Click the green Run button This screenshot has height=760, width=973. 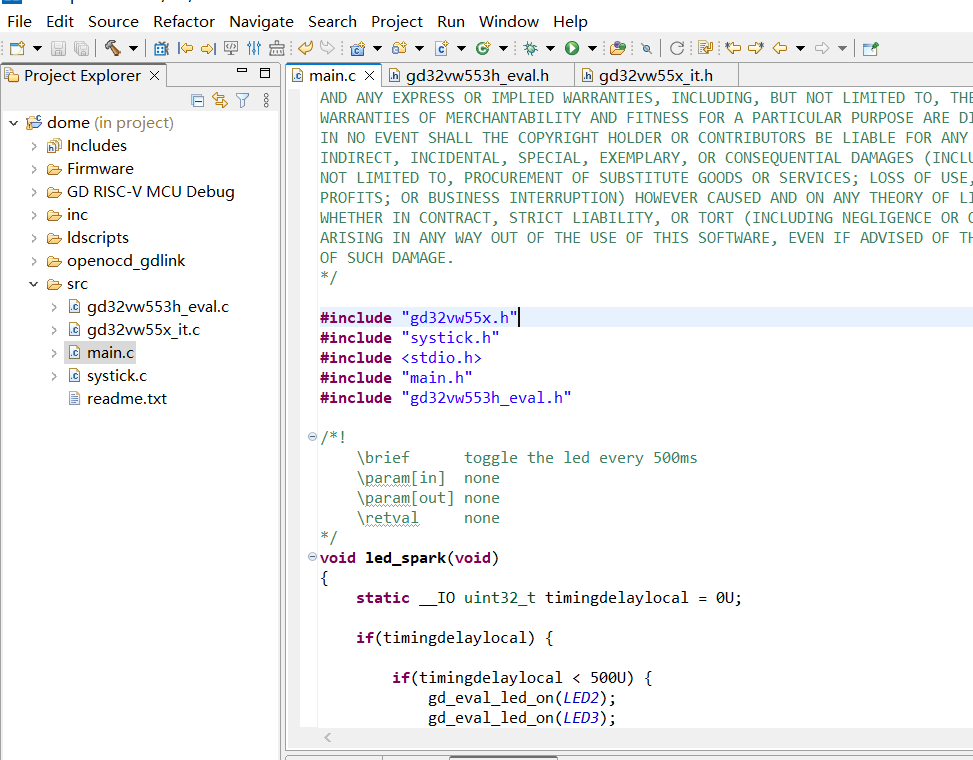point(572,48)
